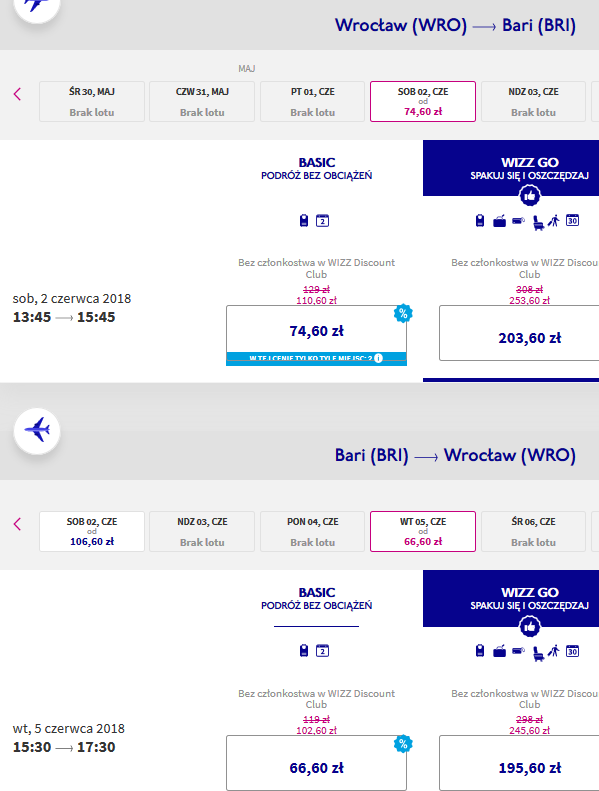This screenshot has width=599, height=791.
Task: Open the return WIZZ GO bundle header
Action: pyautogui.click(x=511, y=598)
